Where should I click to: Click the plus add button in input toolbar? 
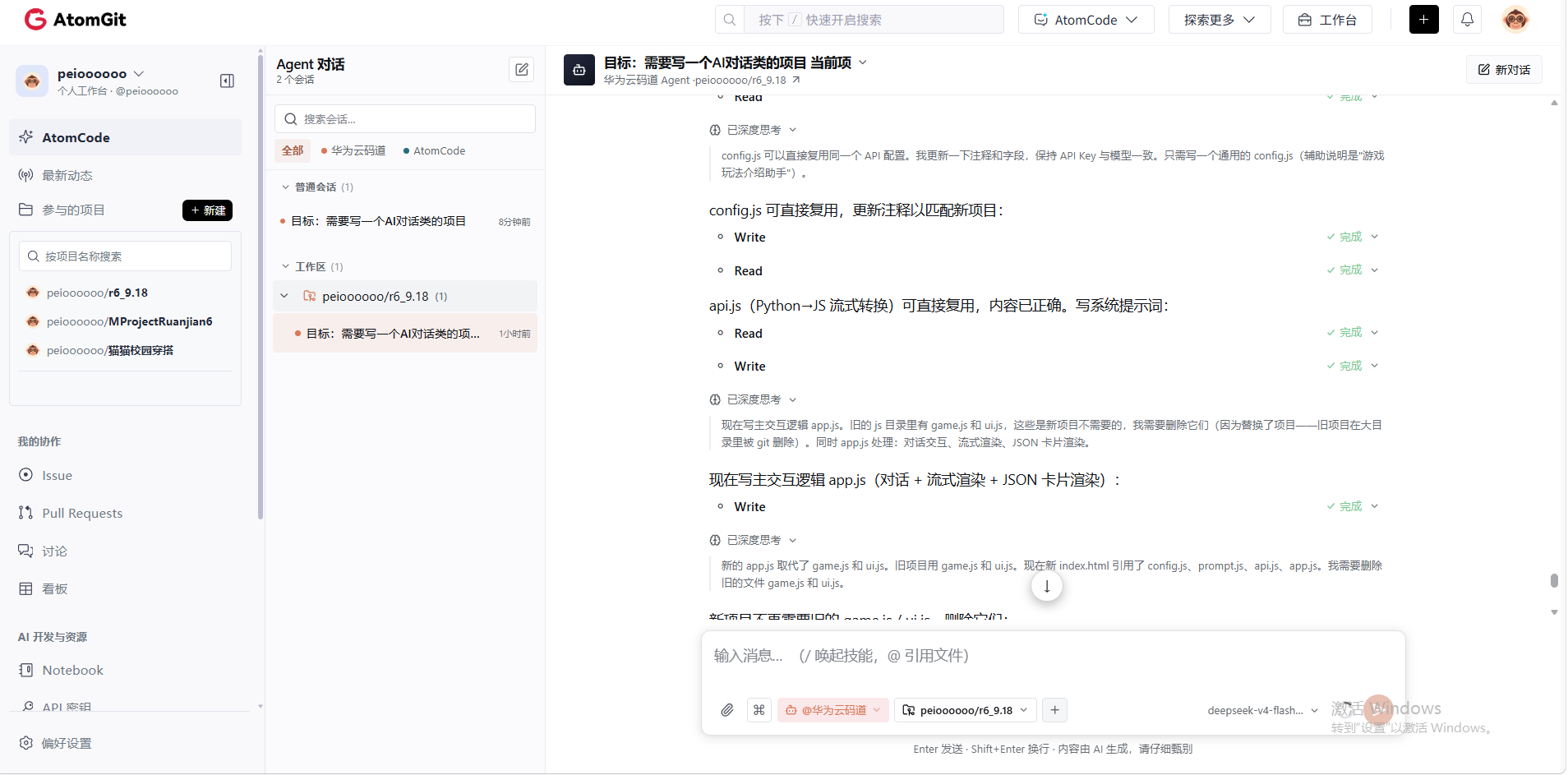pos(1055,710)
